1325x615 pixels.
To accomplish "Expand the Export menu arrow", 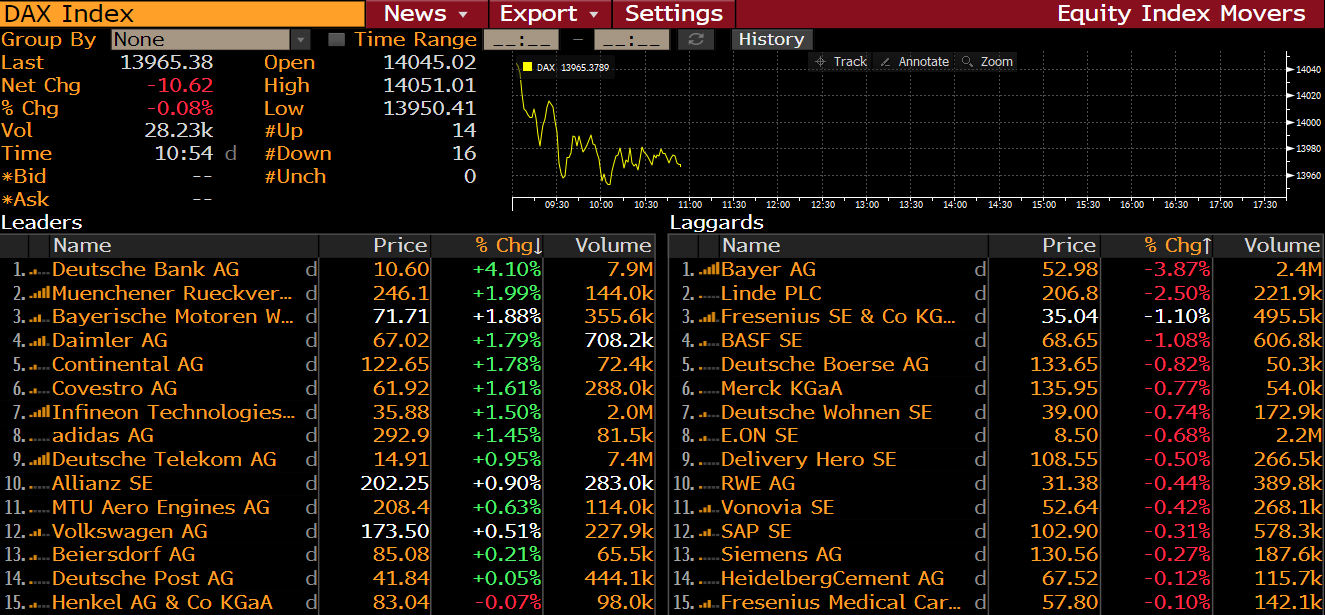I will click(x=594, y=15).
